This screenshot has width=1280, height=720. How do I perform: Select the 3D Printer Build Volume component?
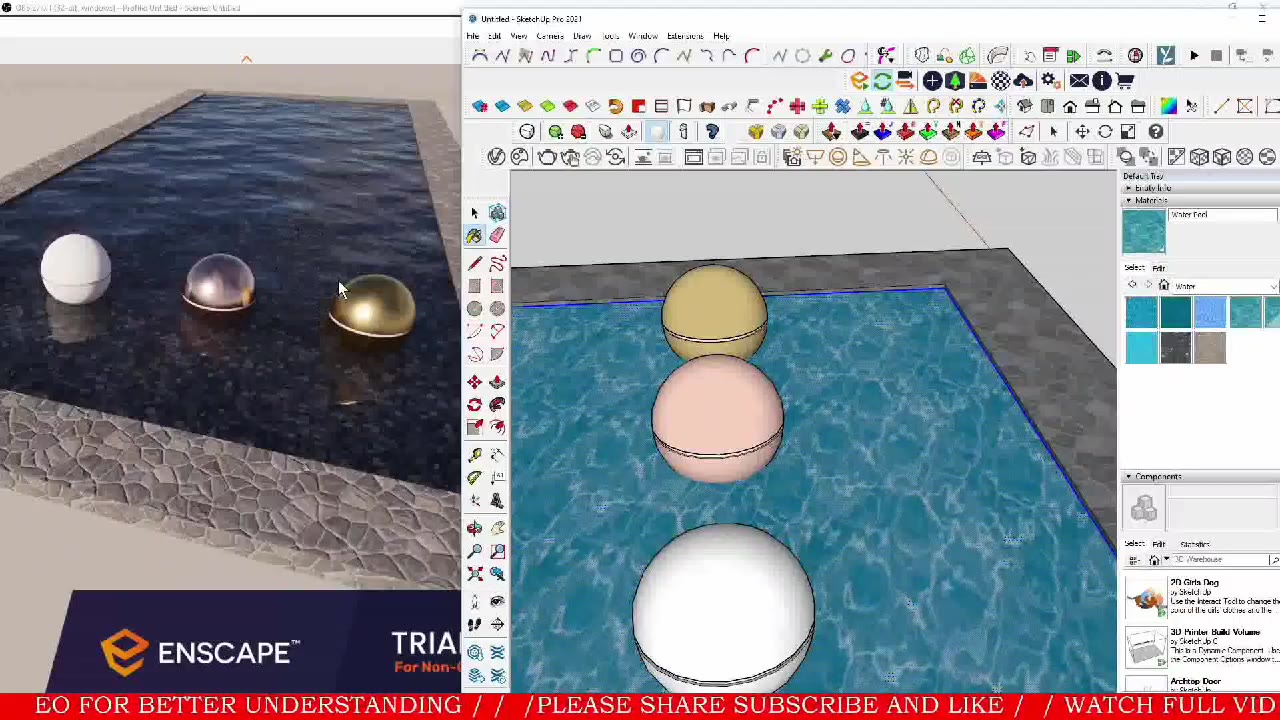click(1200, 646)
